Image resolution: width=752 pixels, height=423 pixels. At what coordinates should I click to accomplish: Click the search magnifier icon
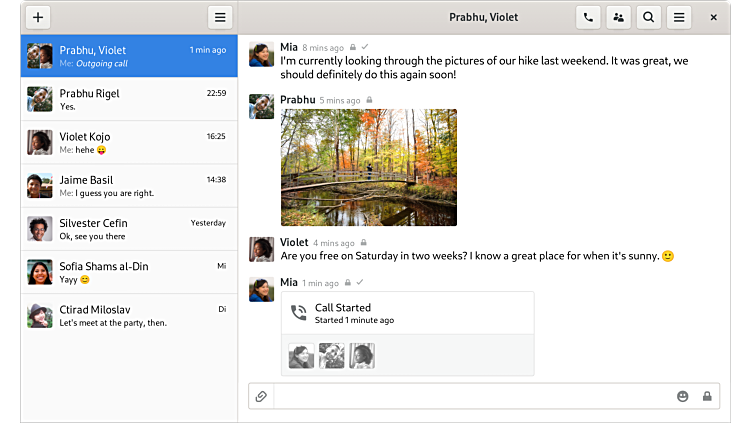click(649, 17)
